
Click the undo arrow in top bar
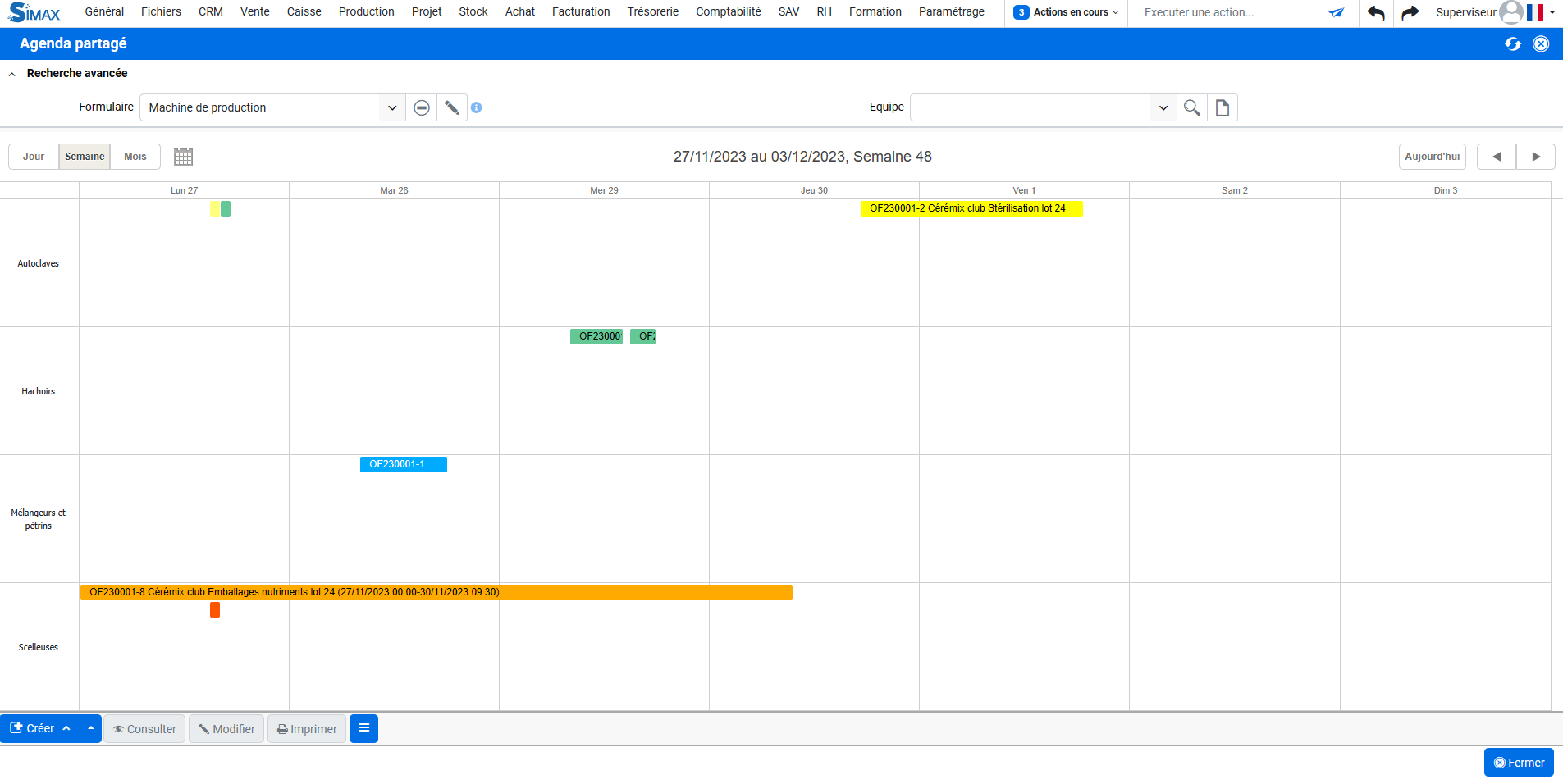[1375, 12]
